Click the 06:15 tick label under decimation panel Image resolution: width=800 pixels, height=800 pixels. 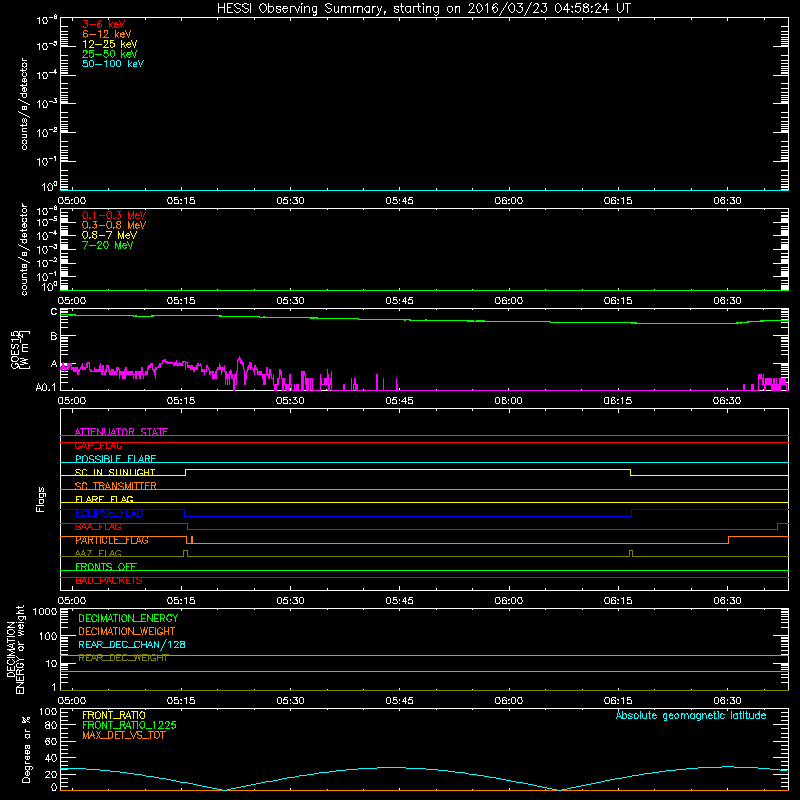pos(618,701)
